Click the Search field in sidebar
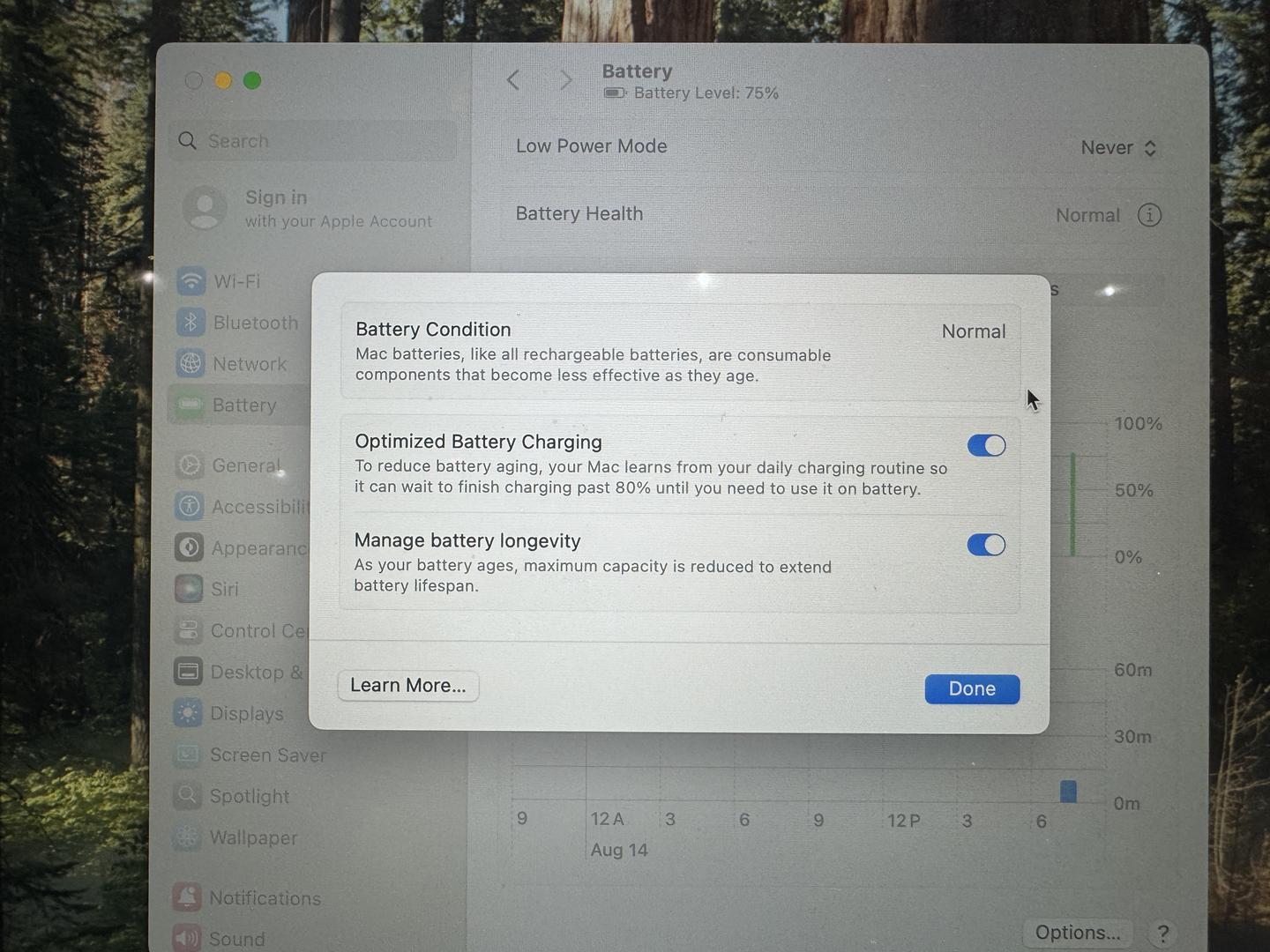This screenshot has height=952, width=1270. 312,141
